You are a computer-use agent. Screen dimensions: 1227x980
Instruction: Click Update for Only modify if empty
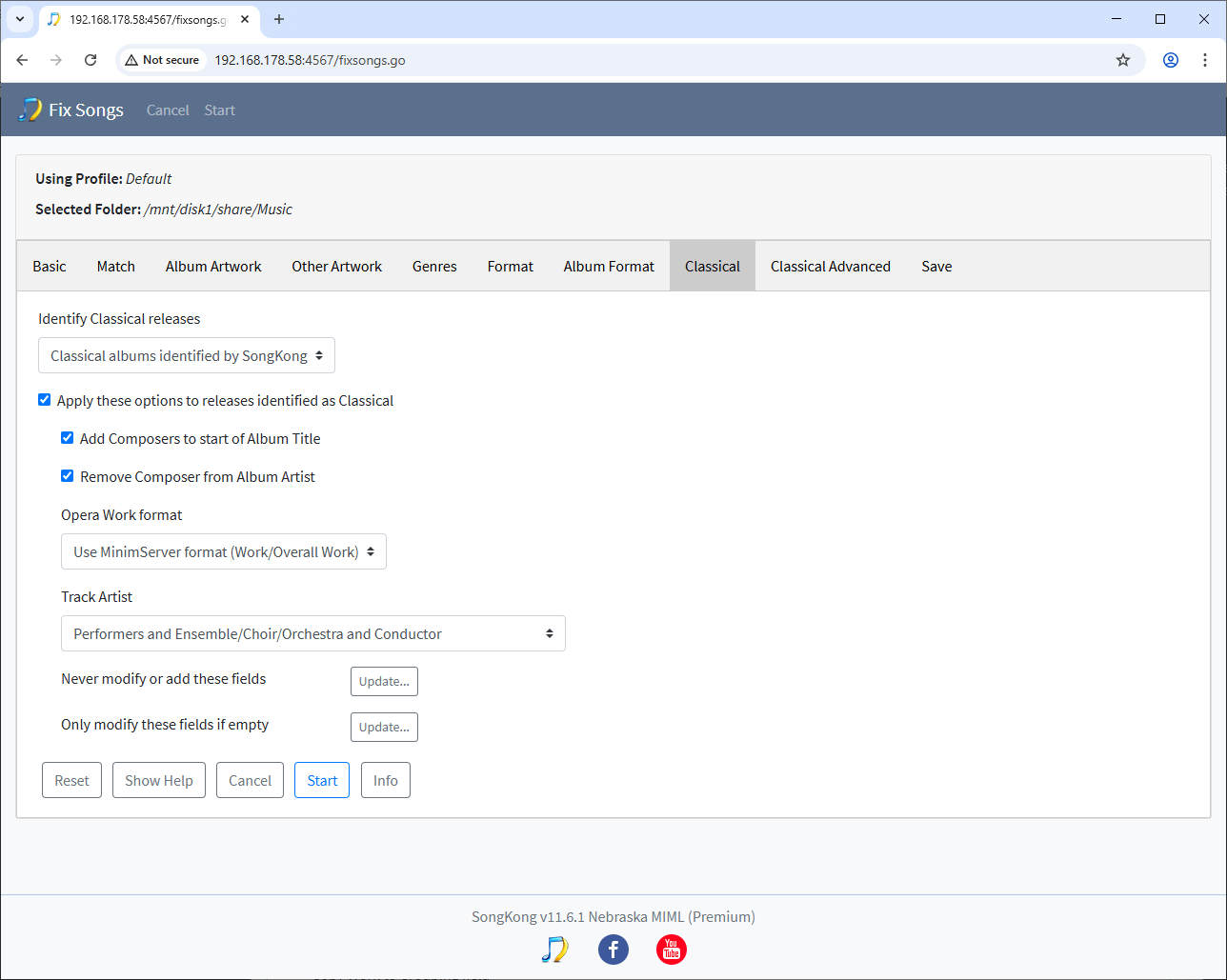pos(384,727)
